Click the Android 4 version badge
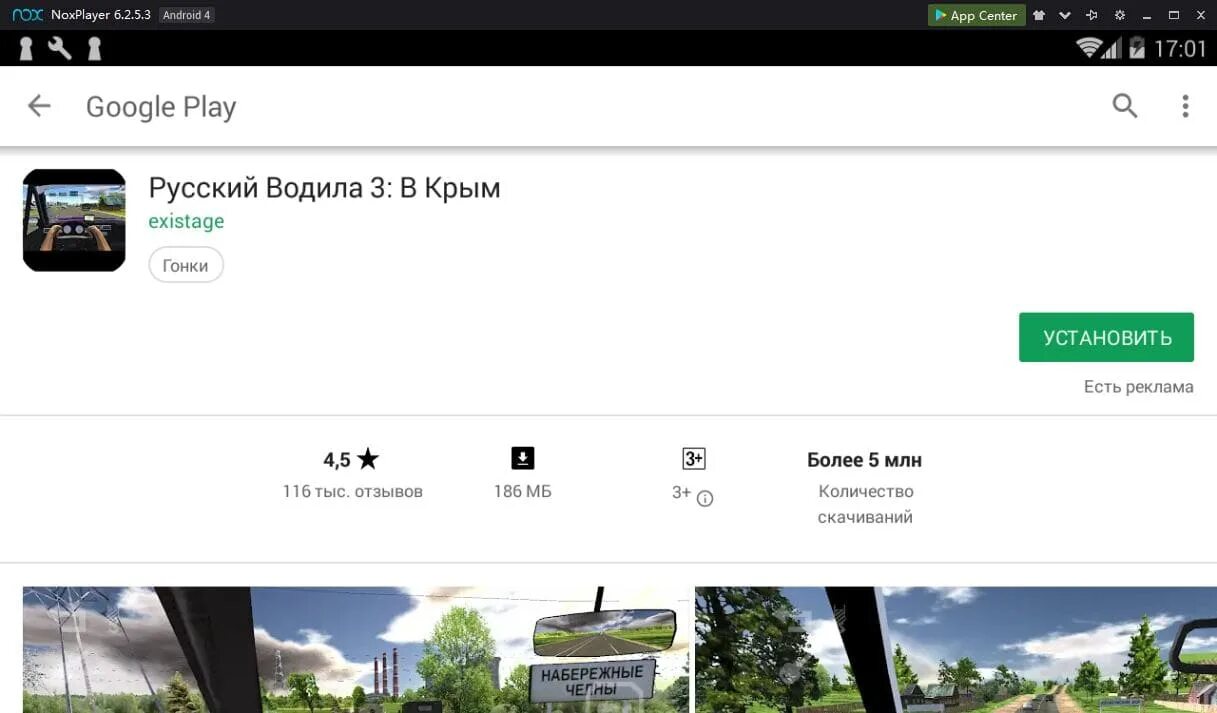This screenshot has width=1217, height=713. tap(186, 15)
